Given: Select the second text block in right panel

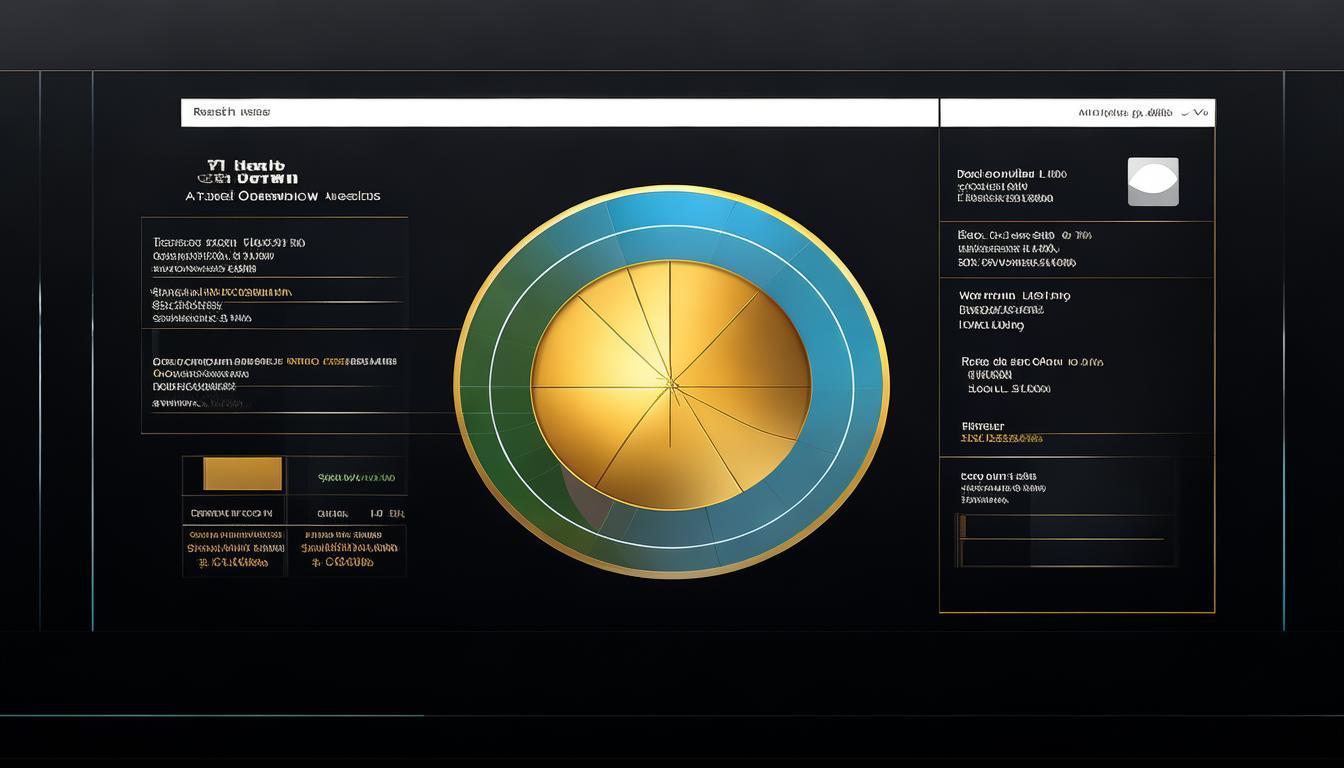Looking at the screenshot, I should pos(1017,248).
